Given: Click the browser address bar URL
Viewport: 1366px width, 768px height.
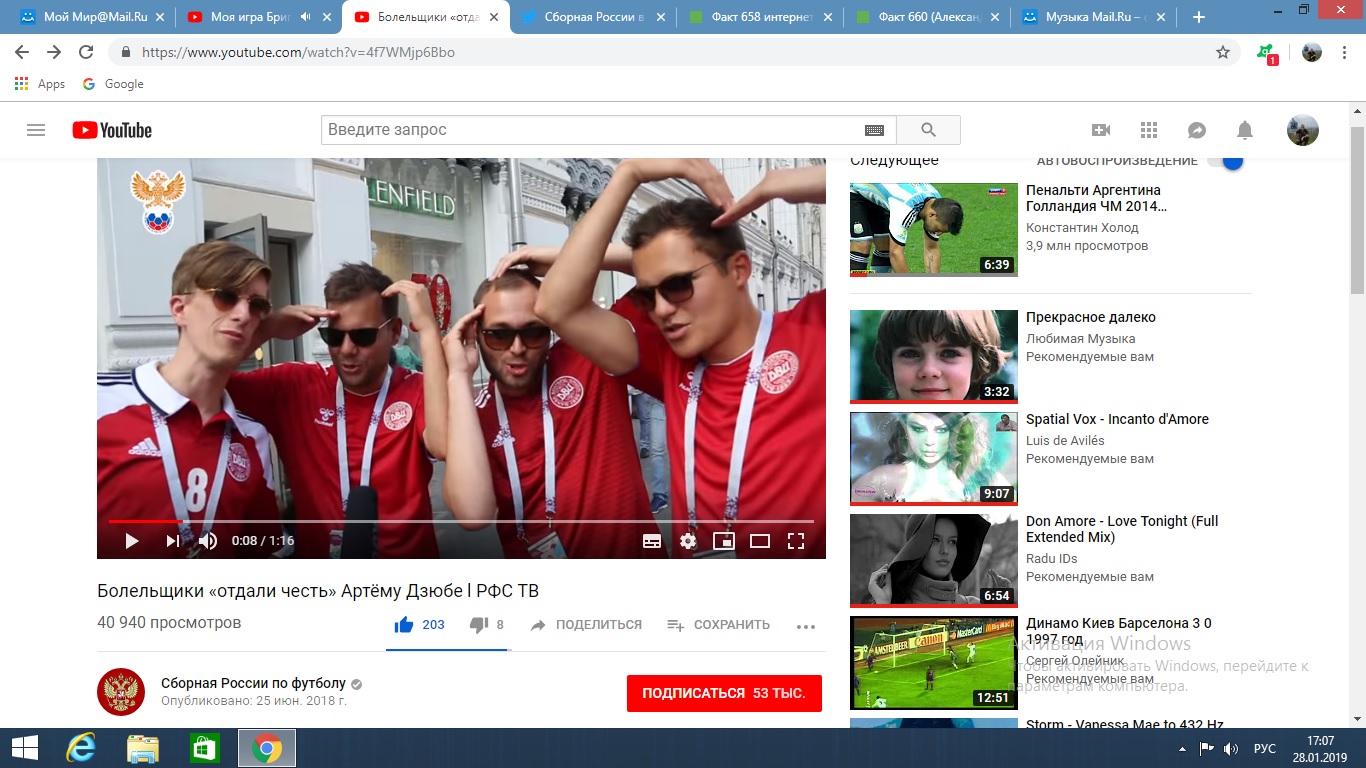Looking at the screenshot, I should (298, 52).
